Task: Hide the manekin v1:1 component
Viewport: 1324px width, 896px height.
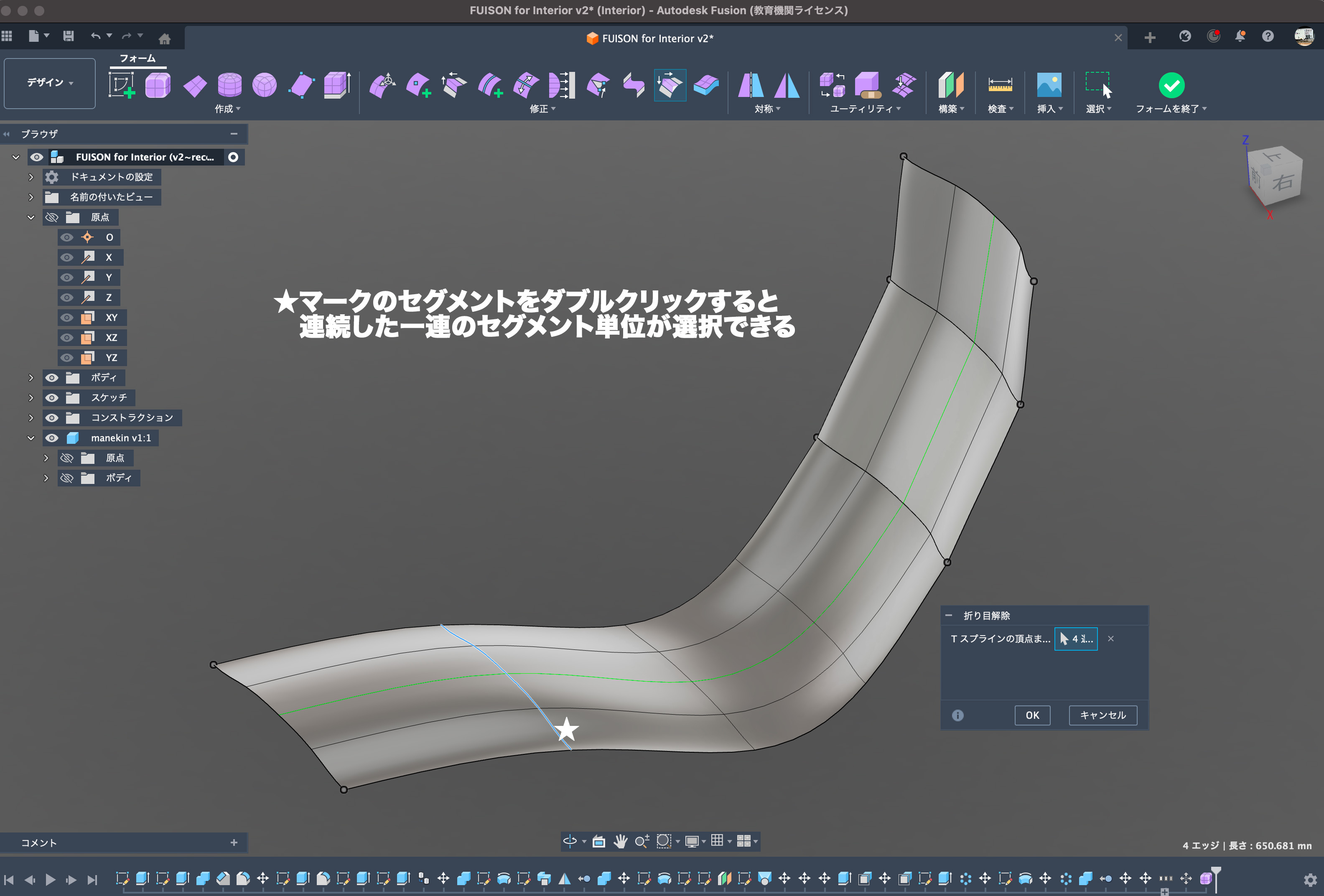Action: point(52,438)
